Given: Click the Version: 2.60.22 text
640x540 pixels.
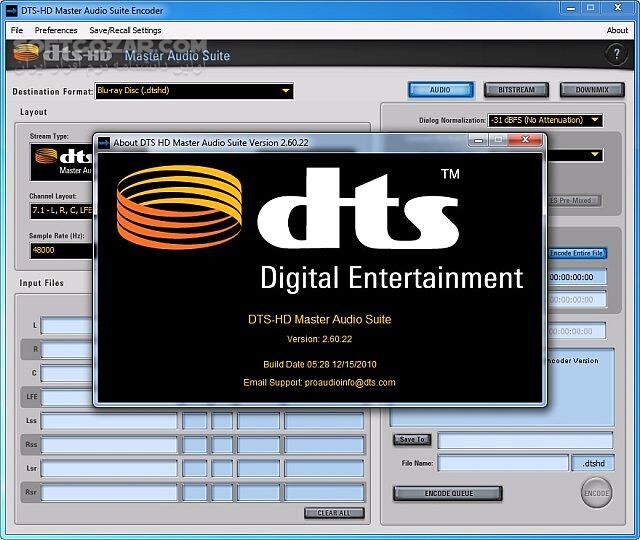Looking at the screenshot, I should point(320,339).
